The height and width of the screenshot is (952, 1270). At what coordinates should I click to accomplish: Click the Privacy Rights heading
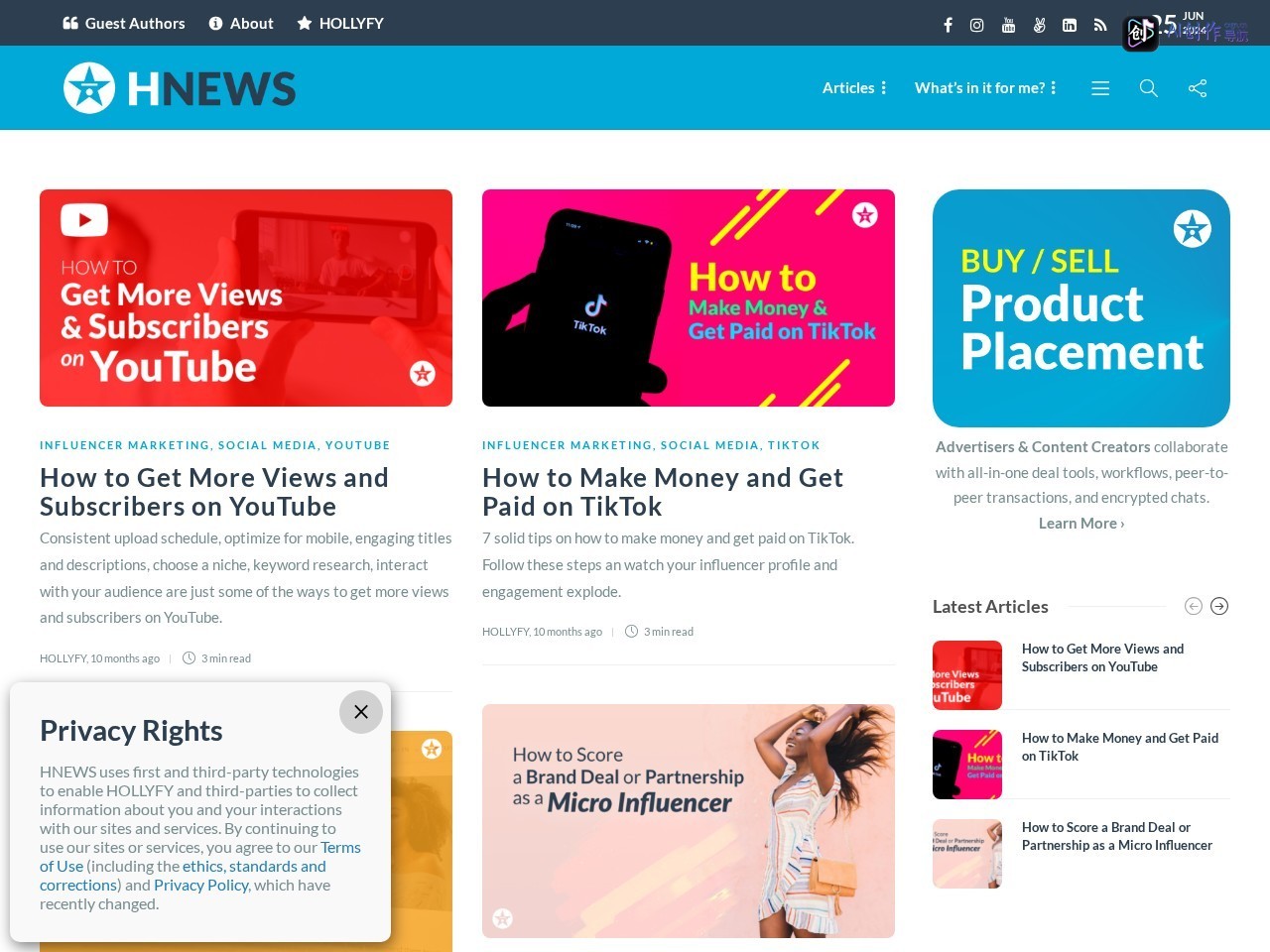[x=131, y=731]
